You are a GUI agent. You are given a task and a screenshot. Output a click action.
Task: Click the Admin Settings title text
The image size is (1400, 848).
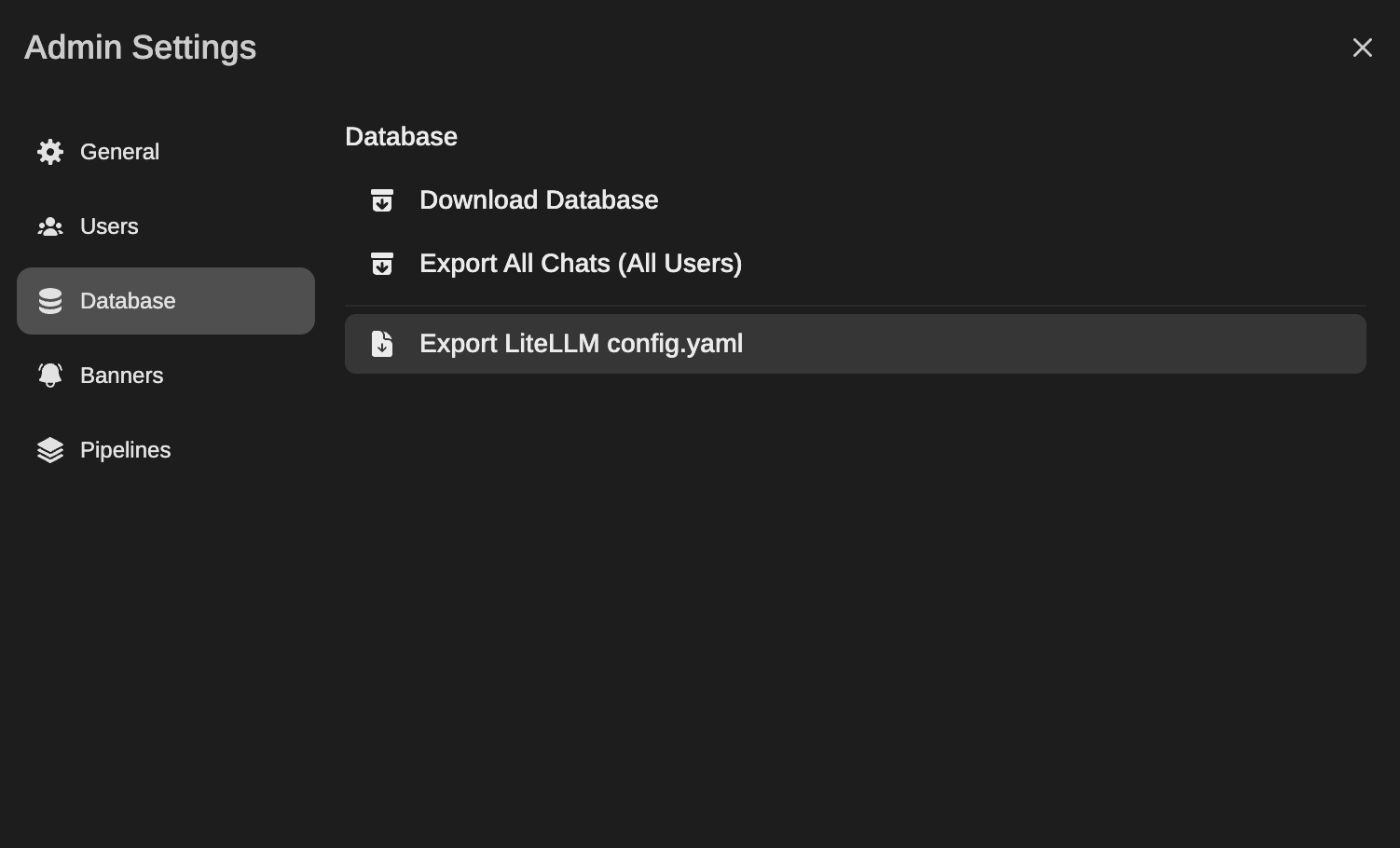(140, 48)
